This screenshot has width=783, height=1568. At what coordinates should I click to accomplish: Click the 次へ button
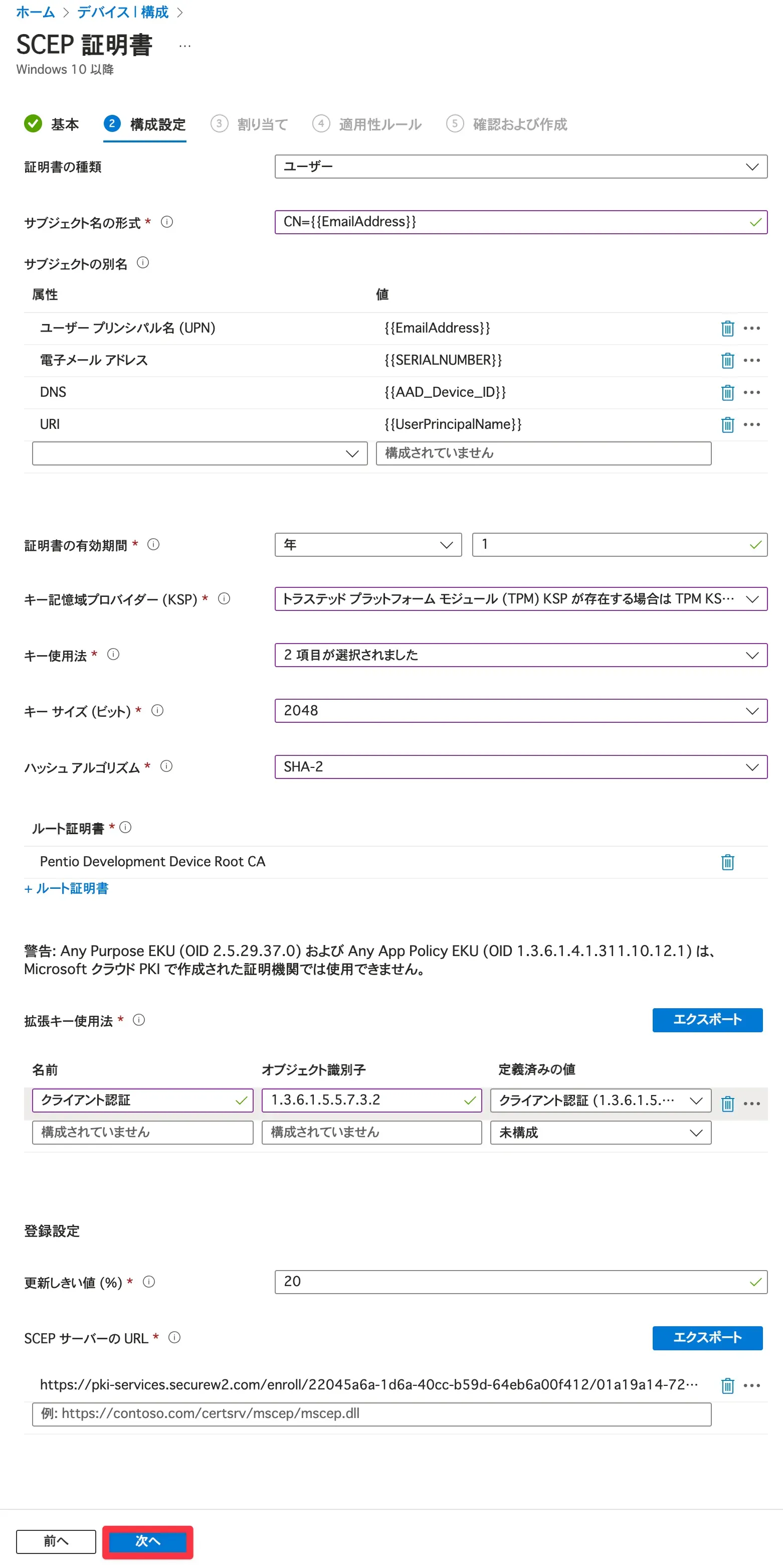point(148,1540)
